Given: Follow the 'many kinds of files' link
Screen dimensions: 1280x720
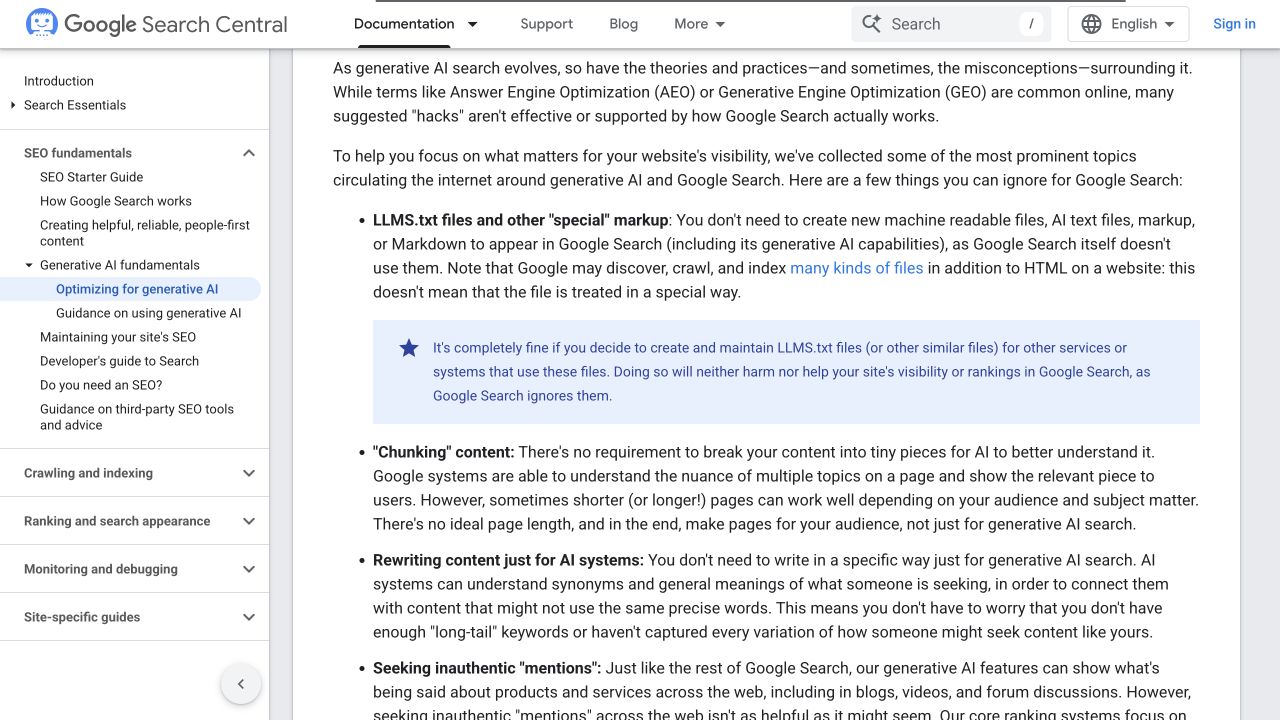Looking at the screenshot, I should pos(857,268).
